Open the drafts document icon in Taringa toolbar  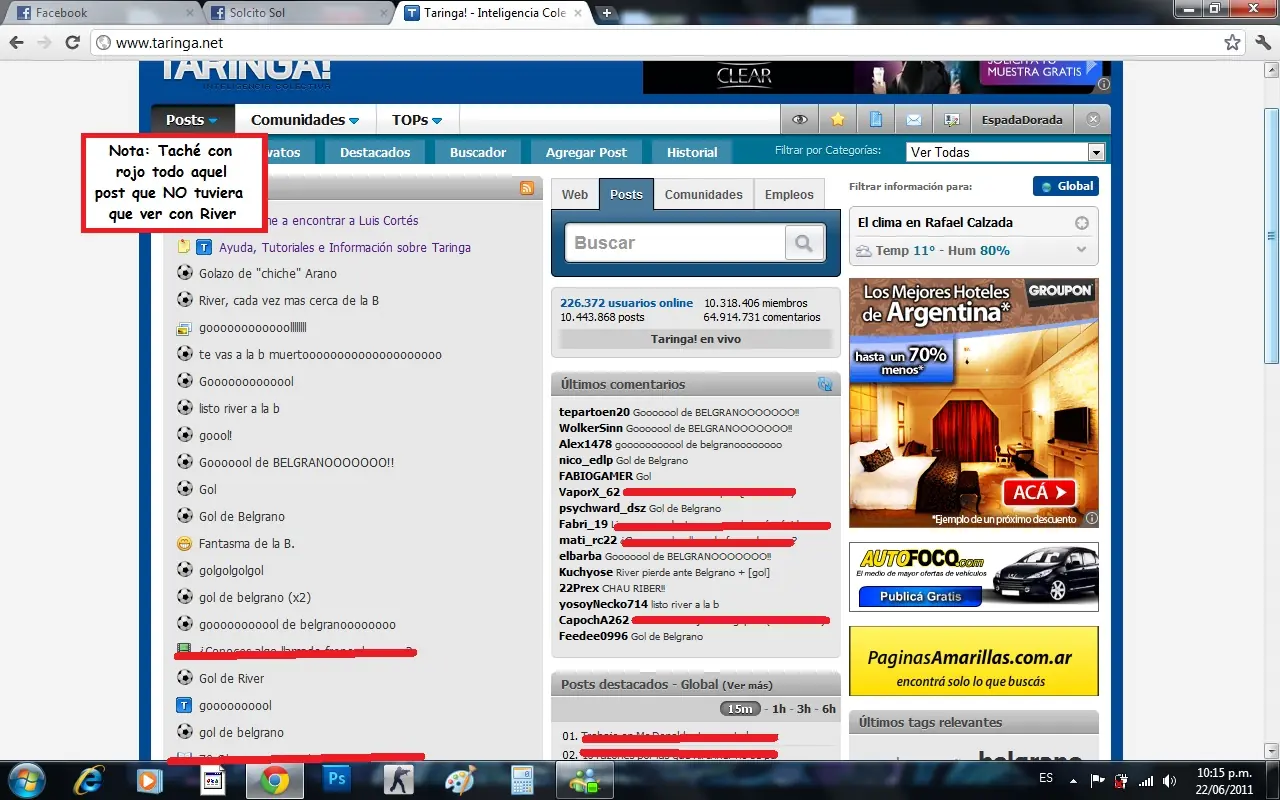[876, 120]
